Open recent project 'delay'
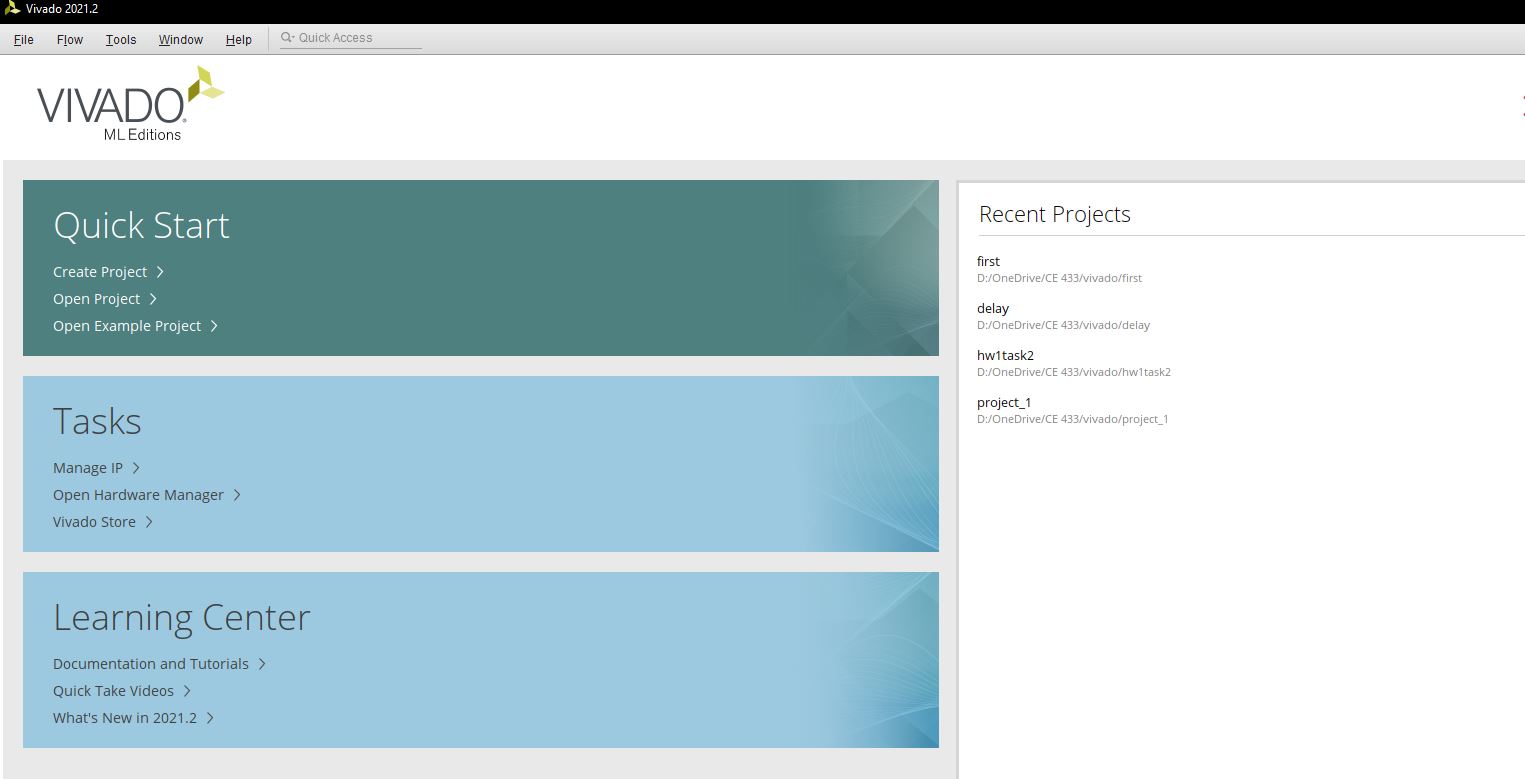 tap(993, 308)
